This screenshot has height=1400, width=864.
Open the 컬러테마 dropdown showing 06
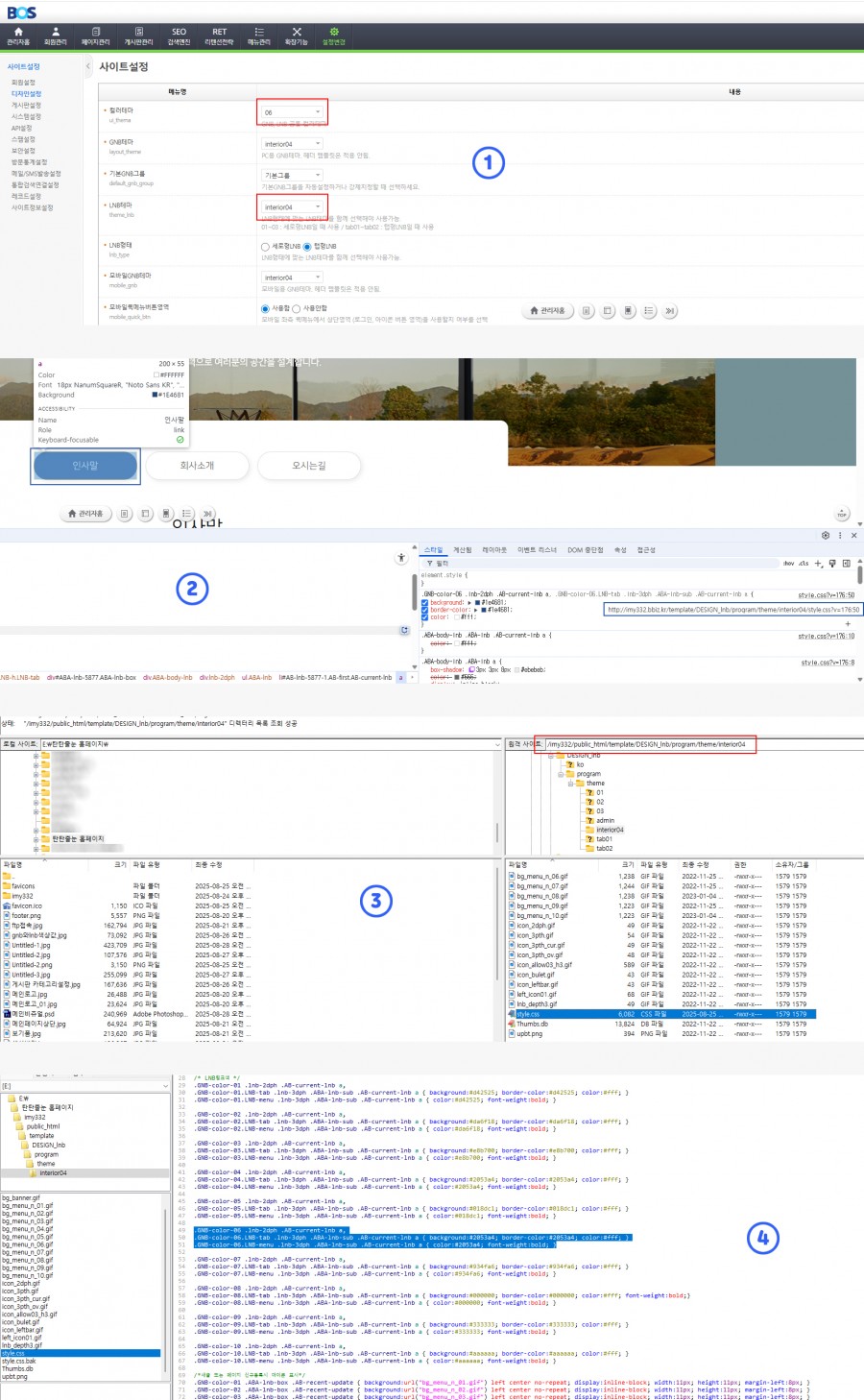click(x=292, y=112)
